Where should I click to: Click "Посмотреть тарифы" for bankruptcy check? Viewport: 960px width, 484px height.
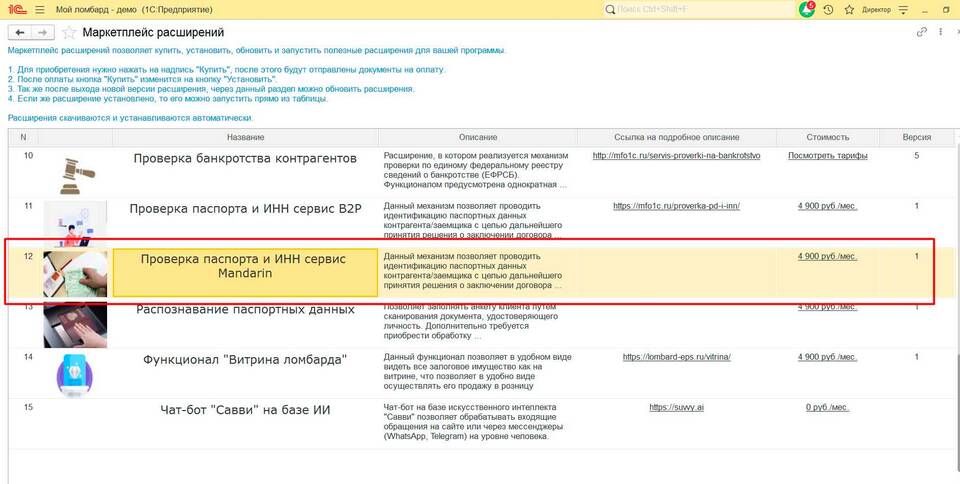click(827, 156)
